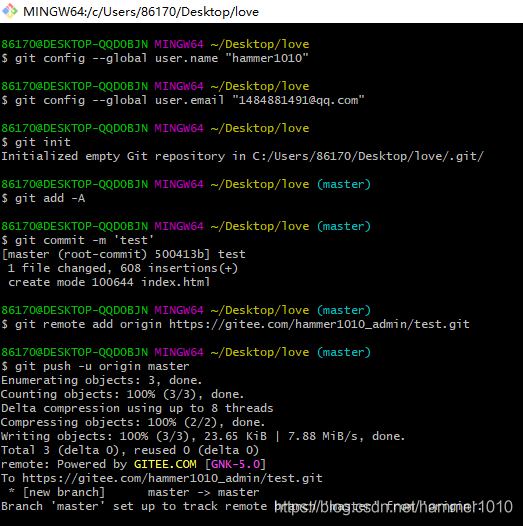Click the 'git remote add origin' command line
The height and width of the screenshot is (526, 523).
235,324
